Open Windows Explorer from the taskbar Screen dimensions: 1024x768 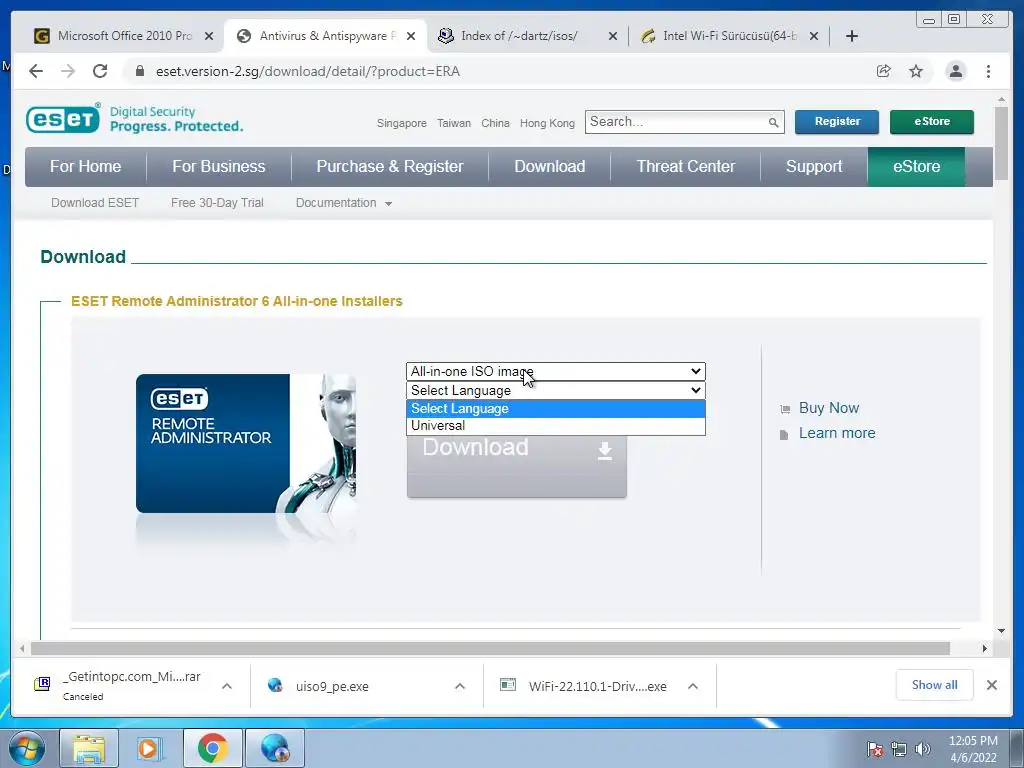pyautogui.click(x=89, y=748)
